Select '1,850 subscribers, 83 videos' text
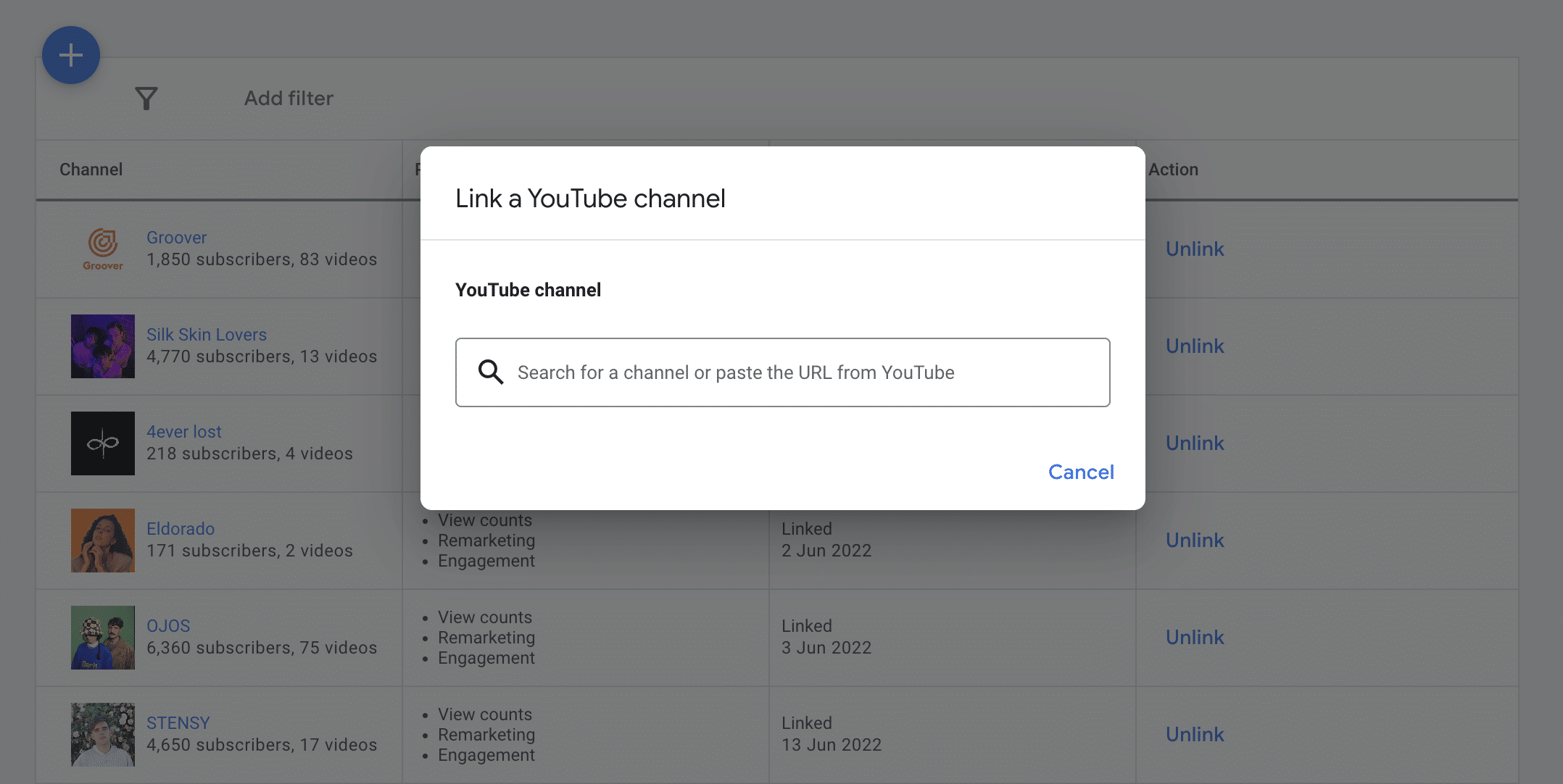Image resolution: width=1563 pixels, height=784 pixels. point(262,259)
